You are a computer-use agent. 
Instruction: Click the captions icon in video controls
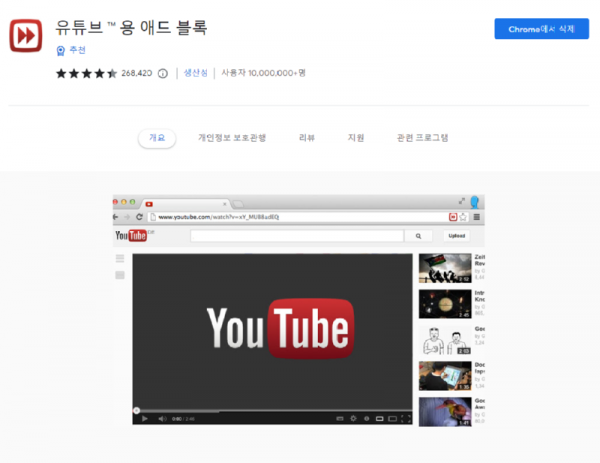click(340, 419)
